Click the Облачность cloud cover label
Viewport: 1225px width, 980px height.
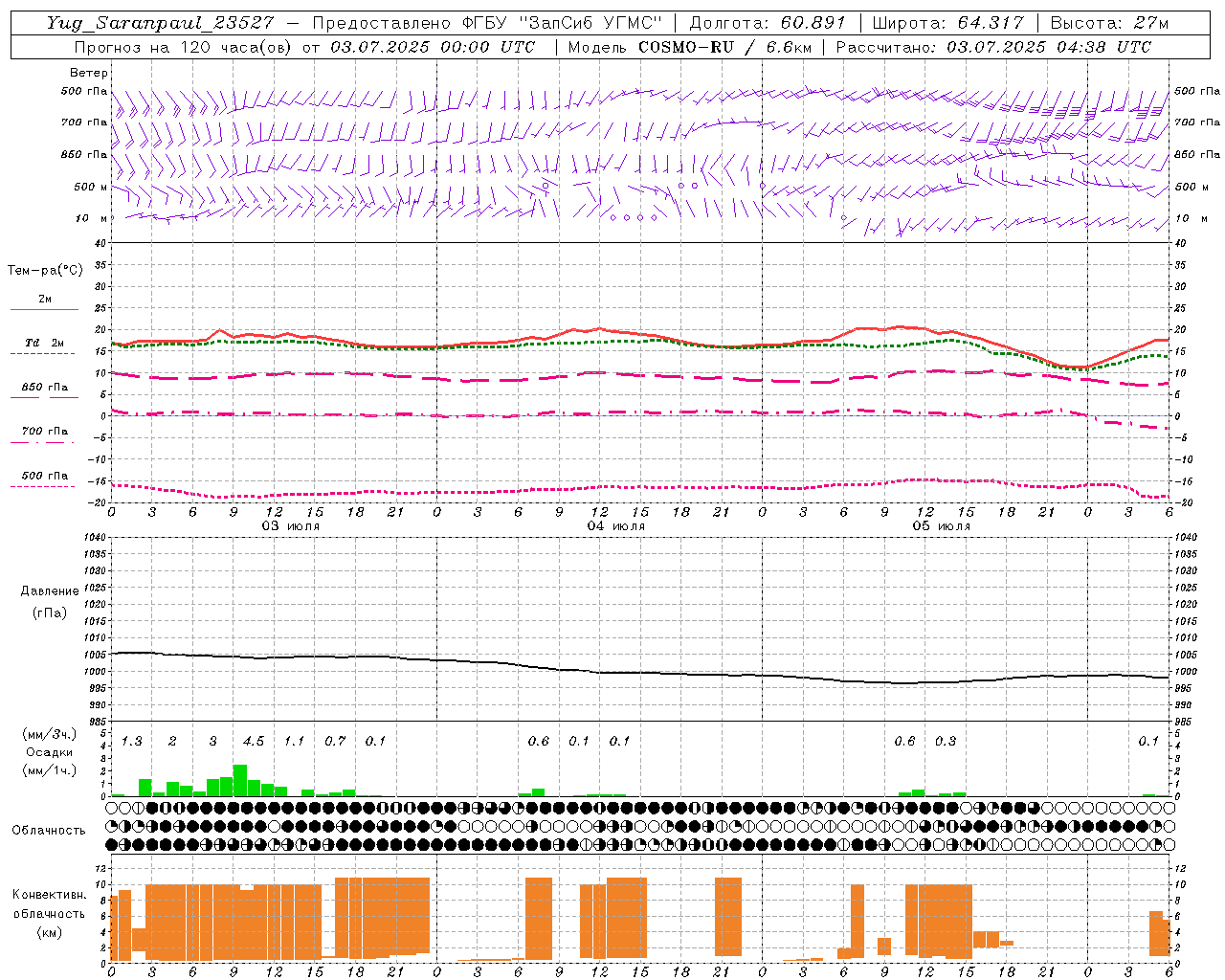49,831
